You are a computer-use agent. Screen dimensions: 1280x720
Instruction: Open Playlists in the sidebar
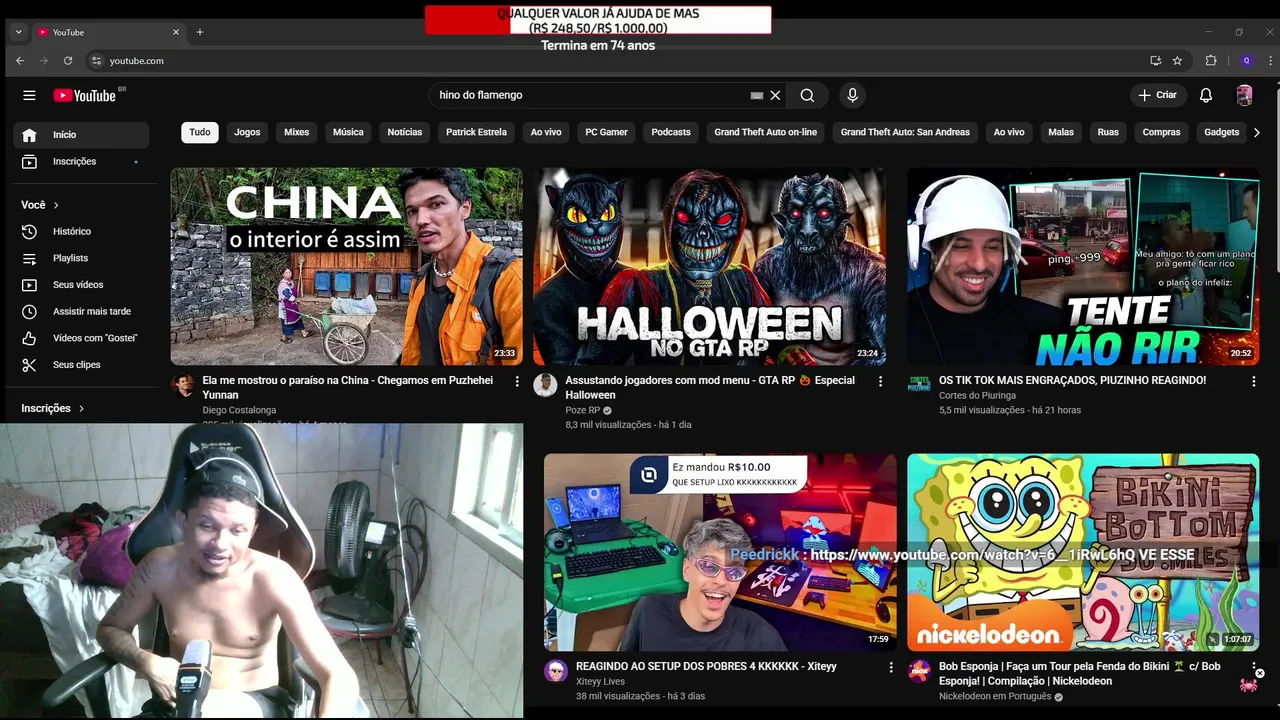(81, 258)
